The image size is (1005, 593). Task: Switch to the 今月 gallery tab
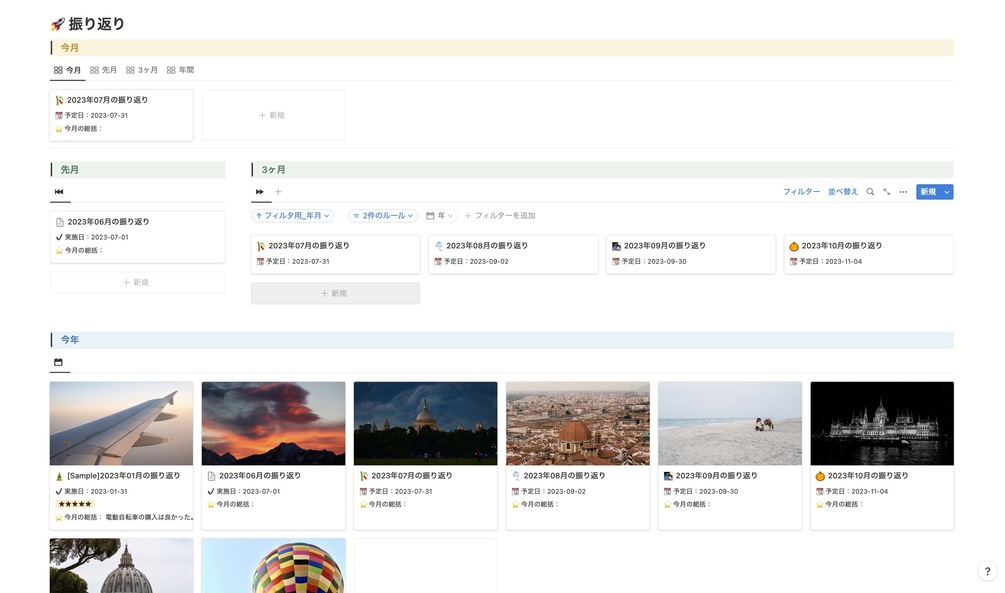(x=67, y=70)
